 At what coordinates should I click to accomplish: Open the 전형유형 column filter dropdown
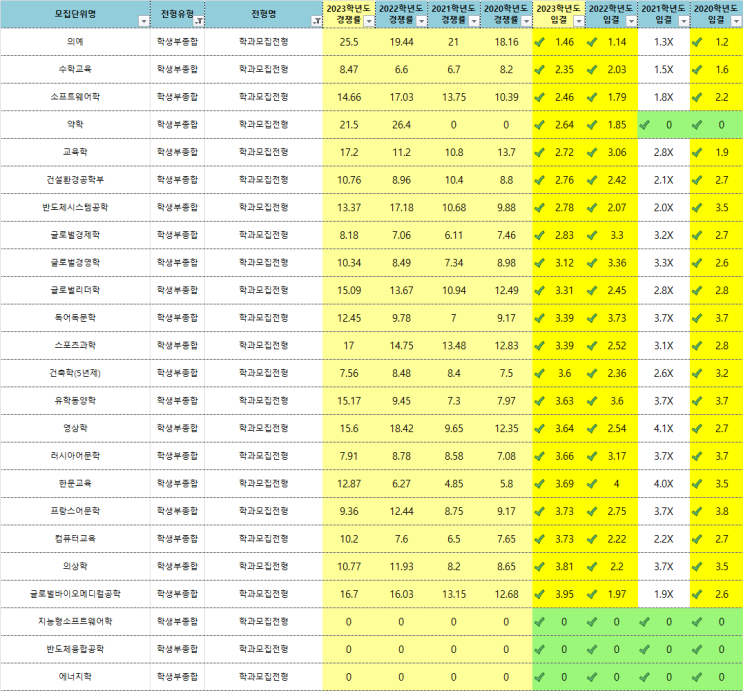(199, 21)
